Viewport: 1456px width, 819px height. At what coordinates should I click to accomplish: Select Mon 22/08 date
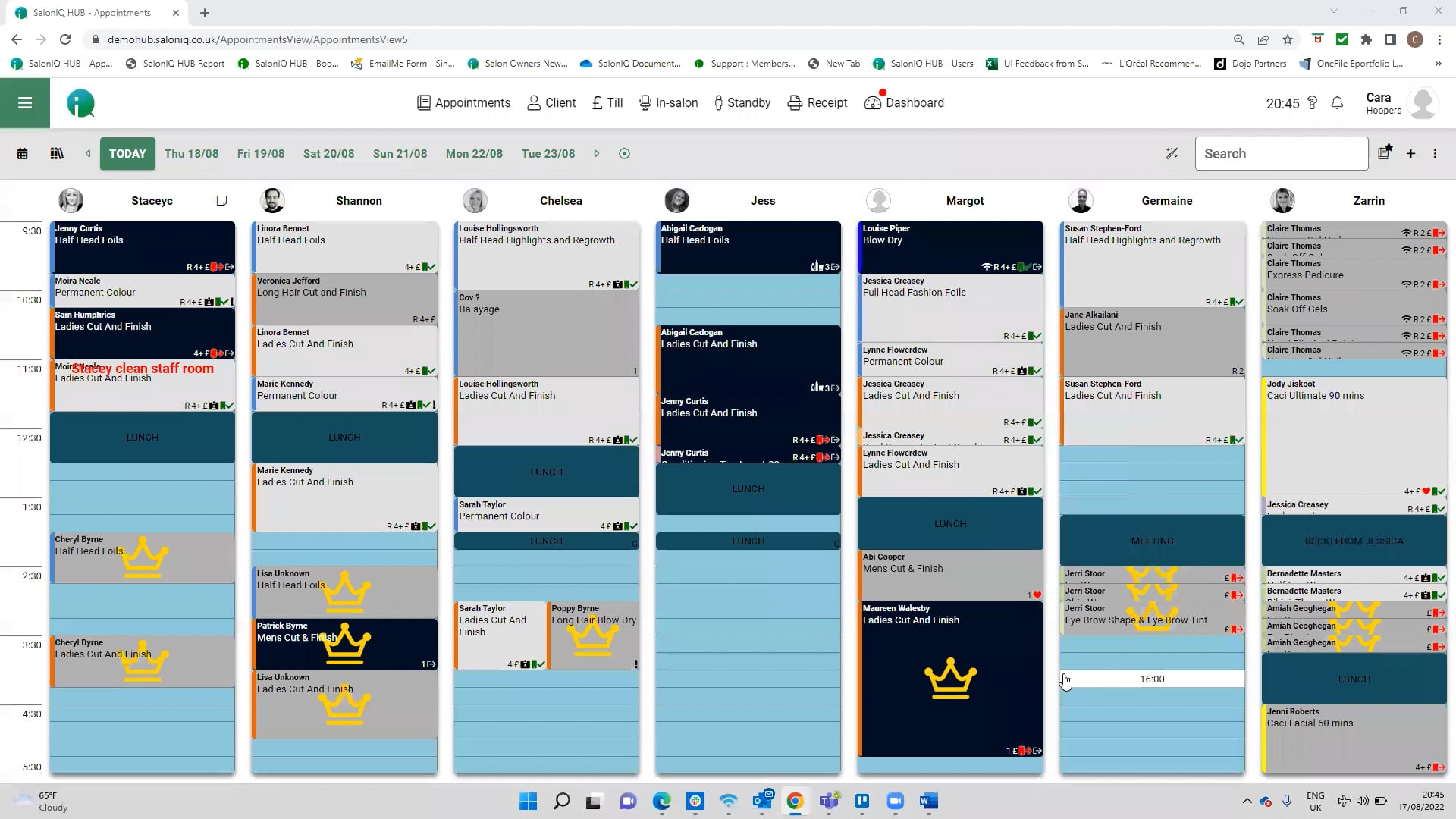tap(474, 154)
